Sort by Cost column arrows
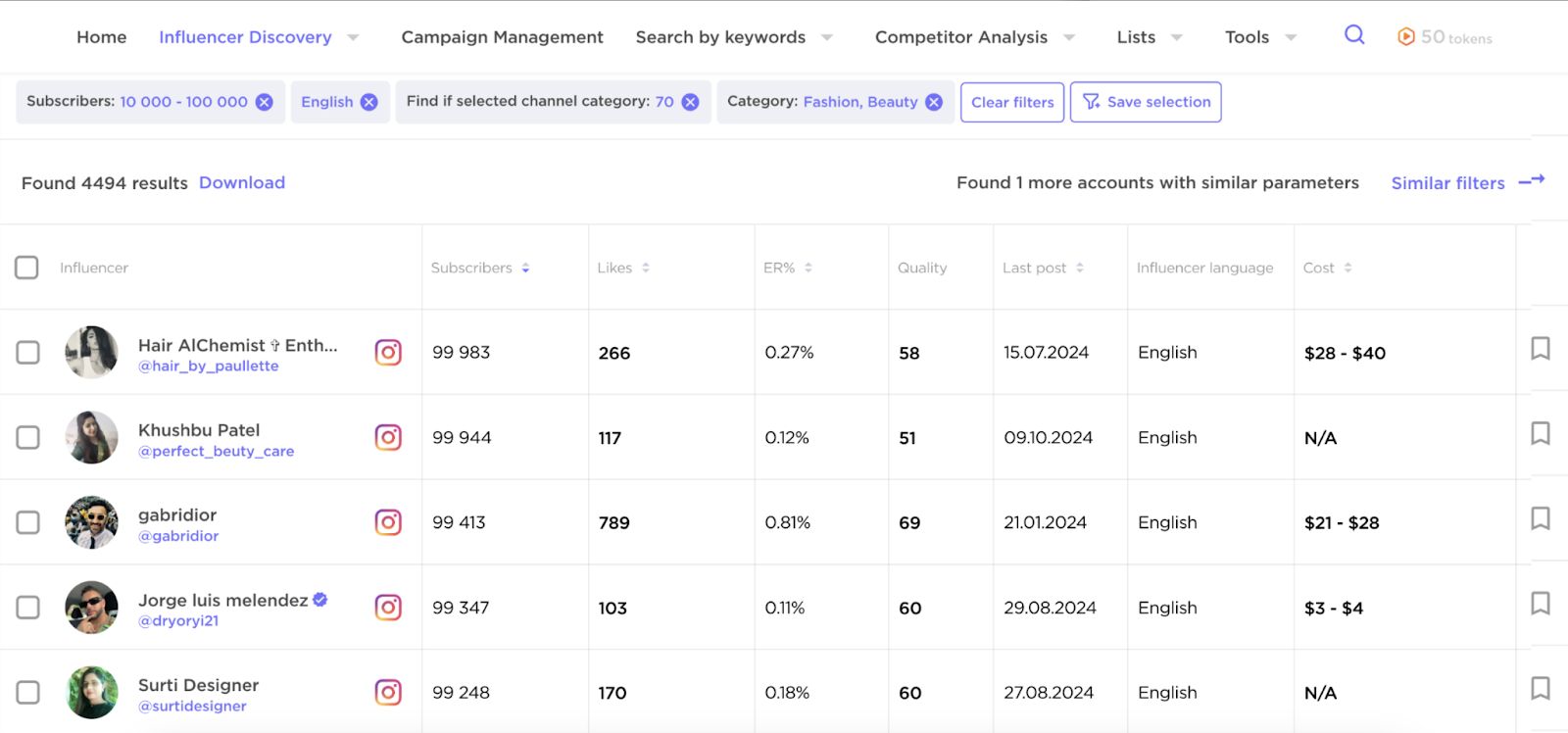Screen dimensions: 1568x733 [x=1347, y=269]
